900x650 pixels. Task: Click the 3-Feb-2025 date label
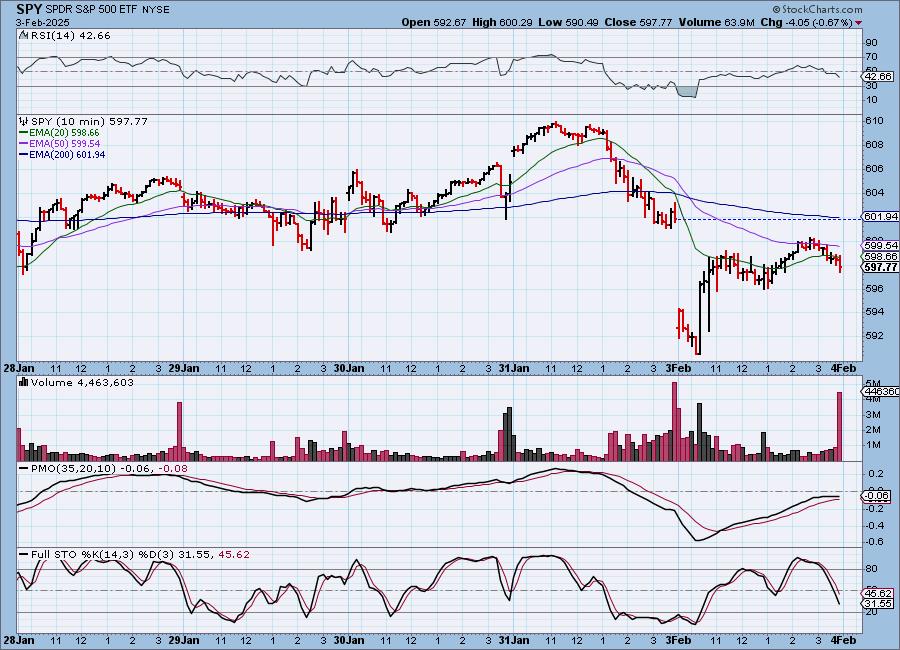[x=42, y=22]
